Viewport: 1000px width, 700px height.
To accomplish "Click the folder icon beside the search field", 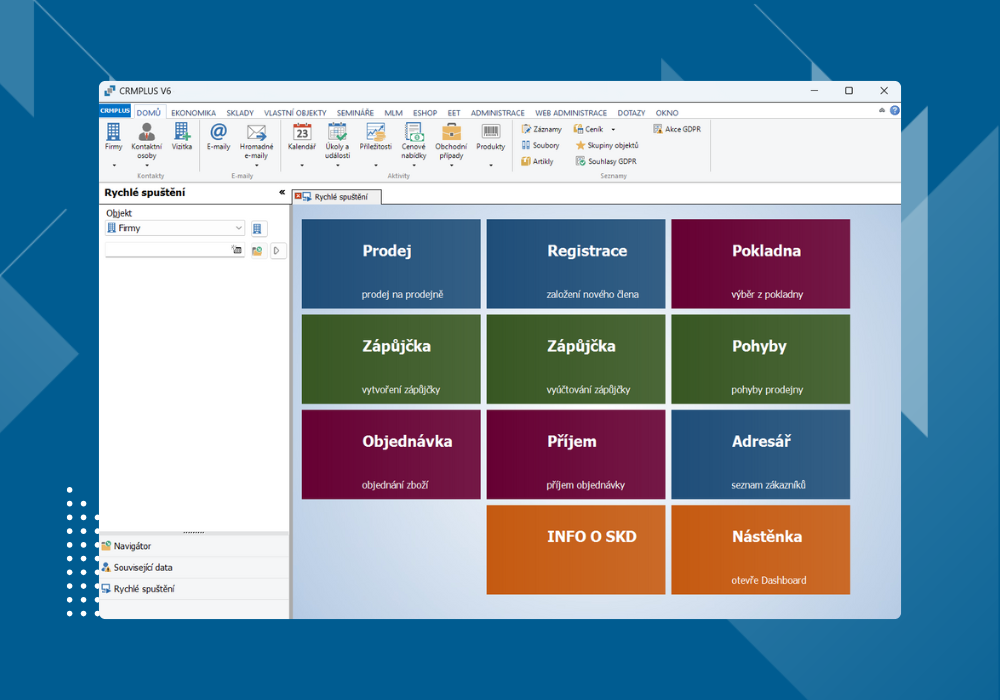I will [258, 251].
